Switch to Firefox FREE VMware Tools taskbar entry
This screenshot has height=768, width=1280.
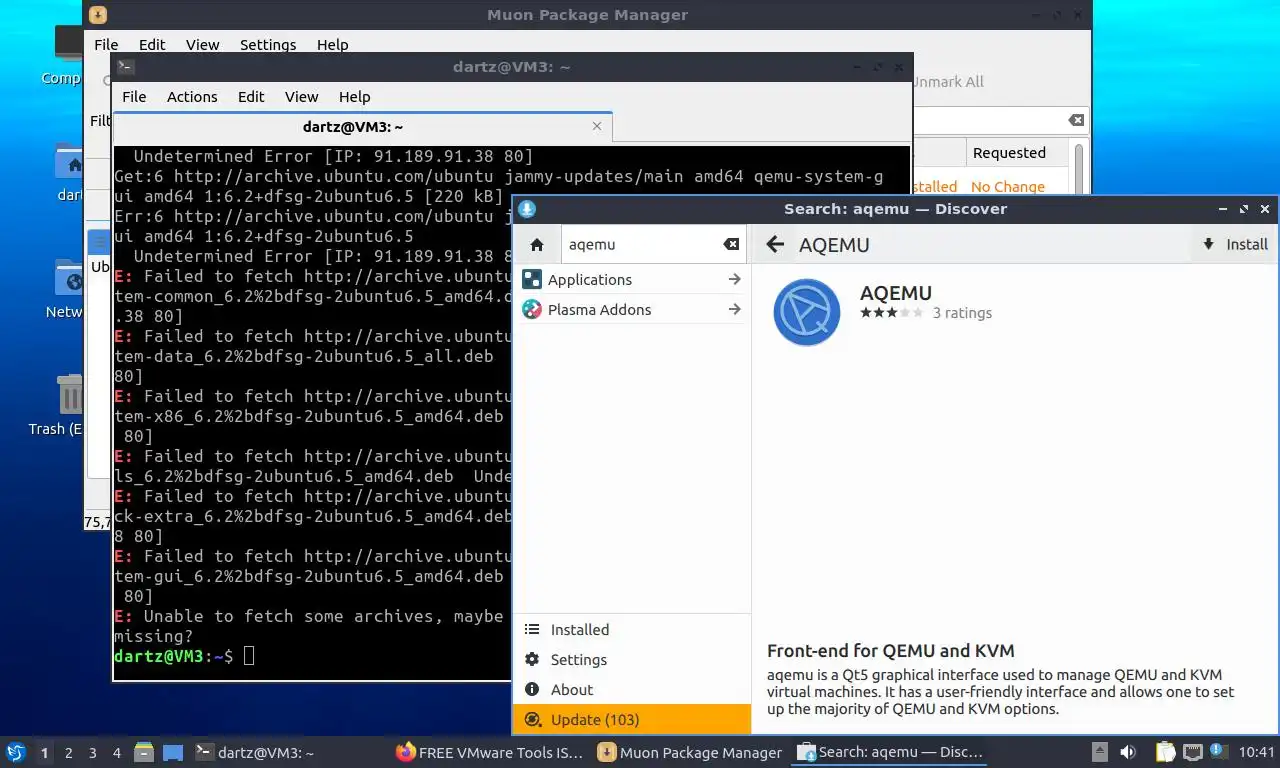click(x=490, y=752)
